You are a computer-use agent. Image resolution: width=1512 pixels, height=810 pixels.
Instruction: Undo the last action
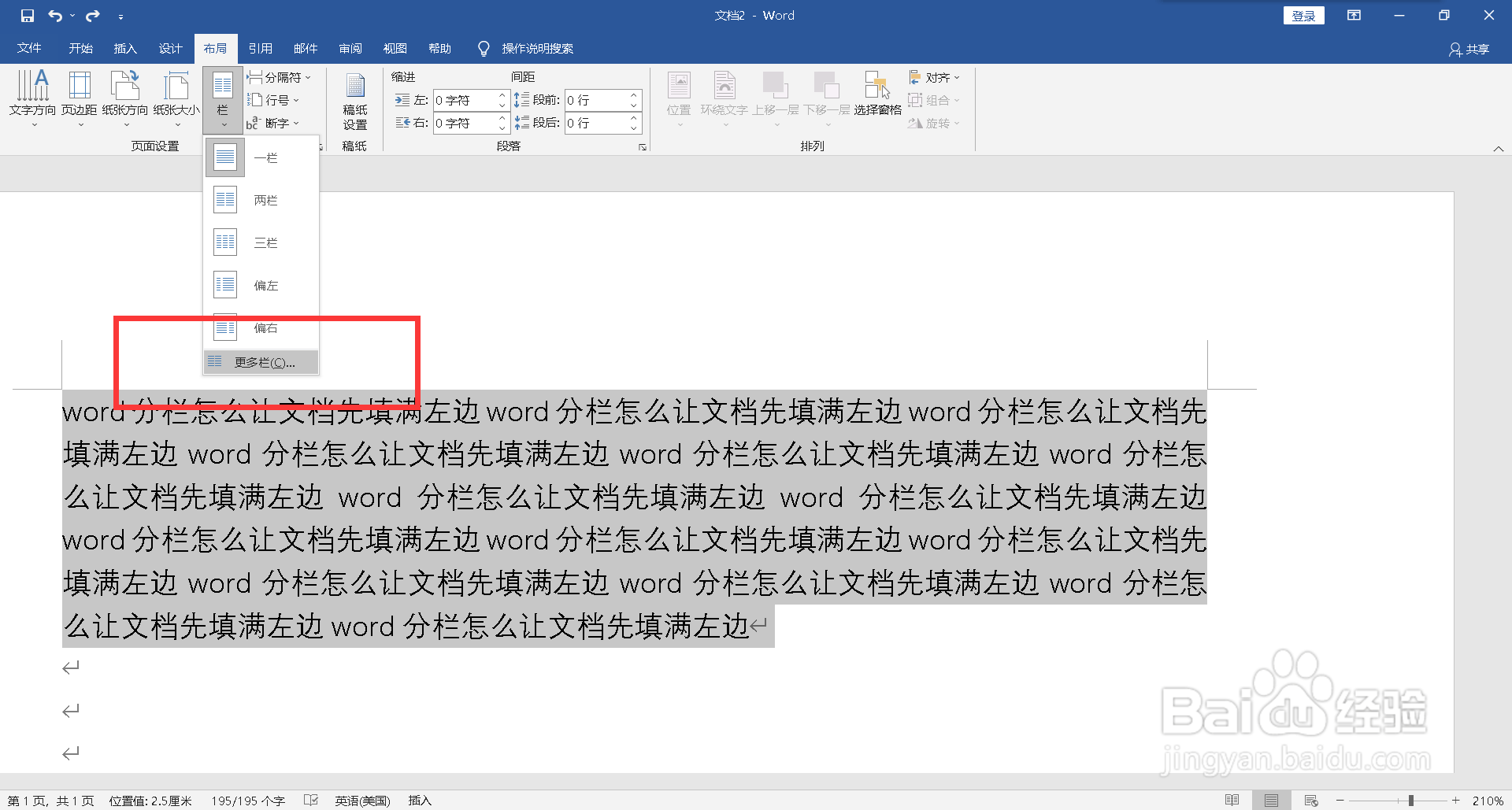[55, 16]
